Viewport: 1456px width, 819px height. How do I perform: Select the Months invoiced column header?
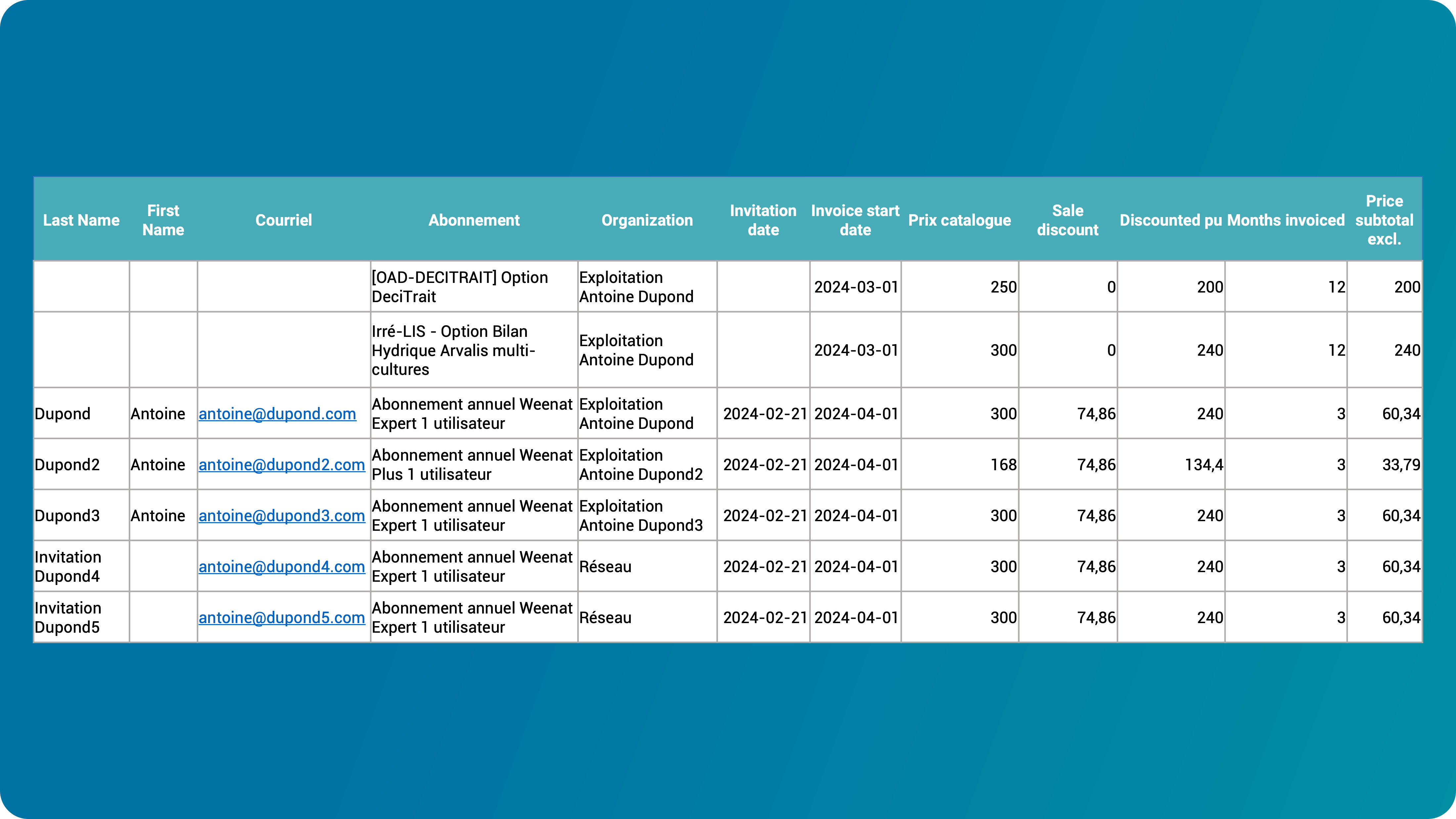click(1286, 220)
